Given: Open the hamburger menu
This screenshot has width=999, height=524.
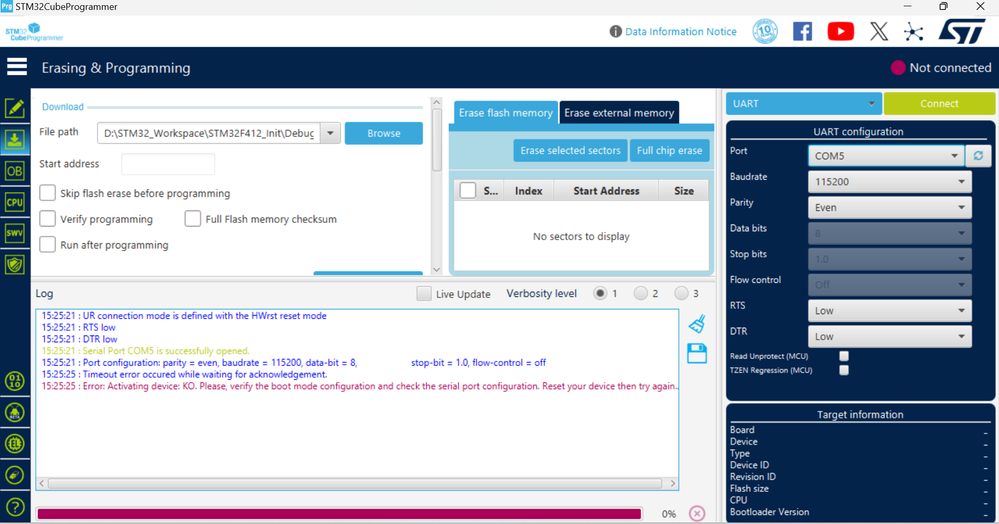Looking at the screenshot, I should tap(17, 67).
